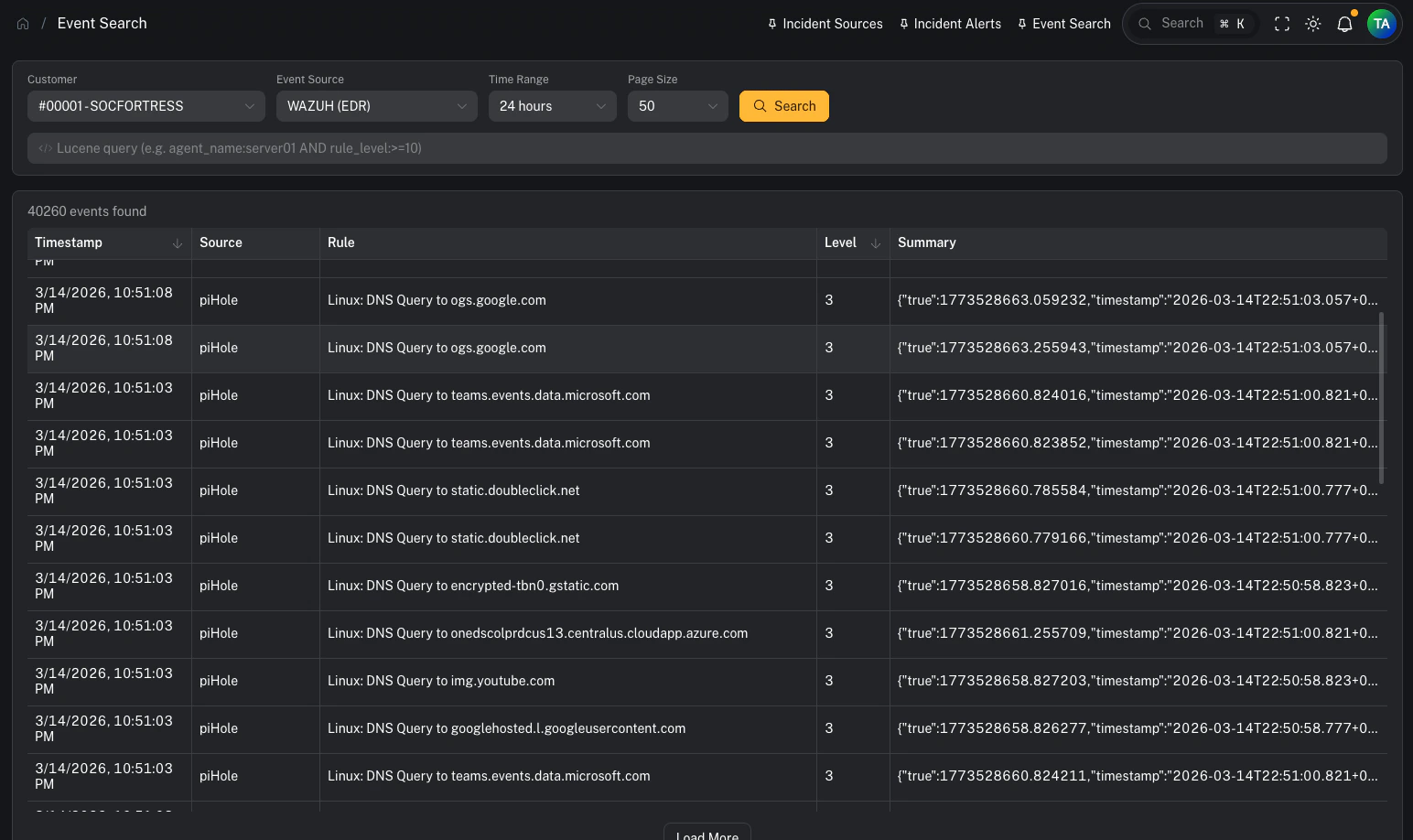The image size is (1413, 840).
Task: Toggle the Level column sort arrow
Action: tap(875, 243)
